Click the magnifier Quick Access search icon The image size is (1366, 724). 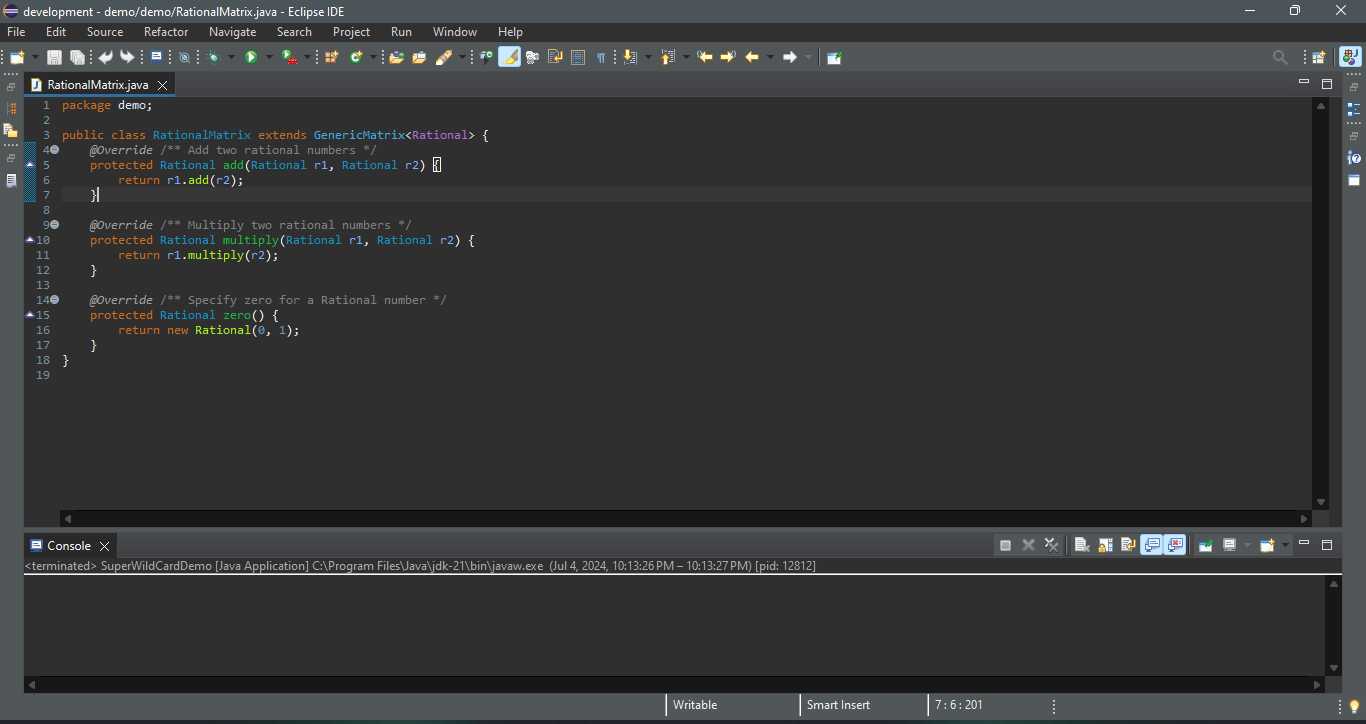[x=1280, y=58]
